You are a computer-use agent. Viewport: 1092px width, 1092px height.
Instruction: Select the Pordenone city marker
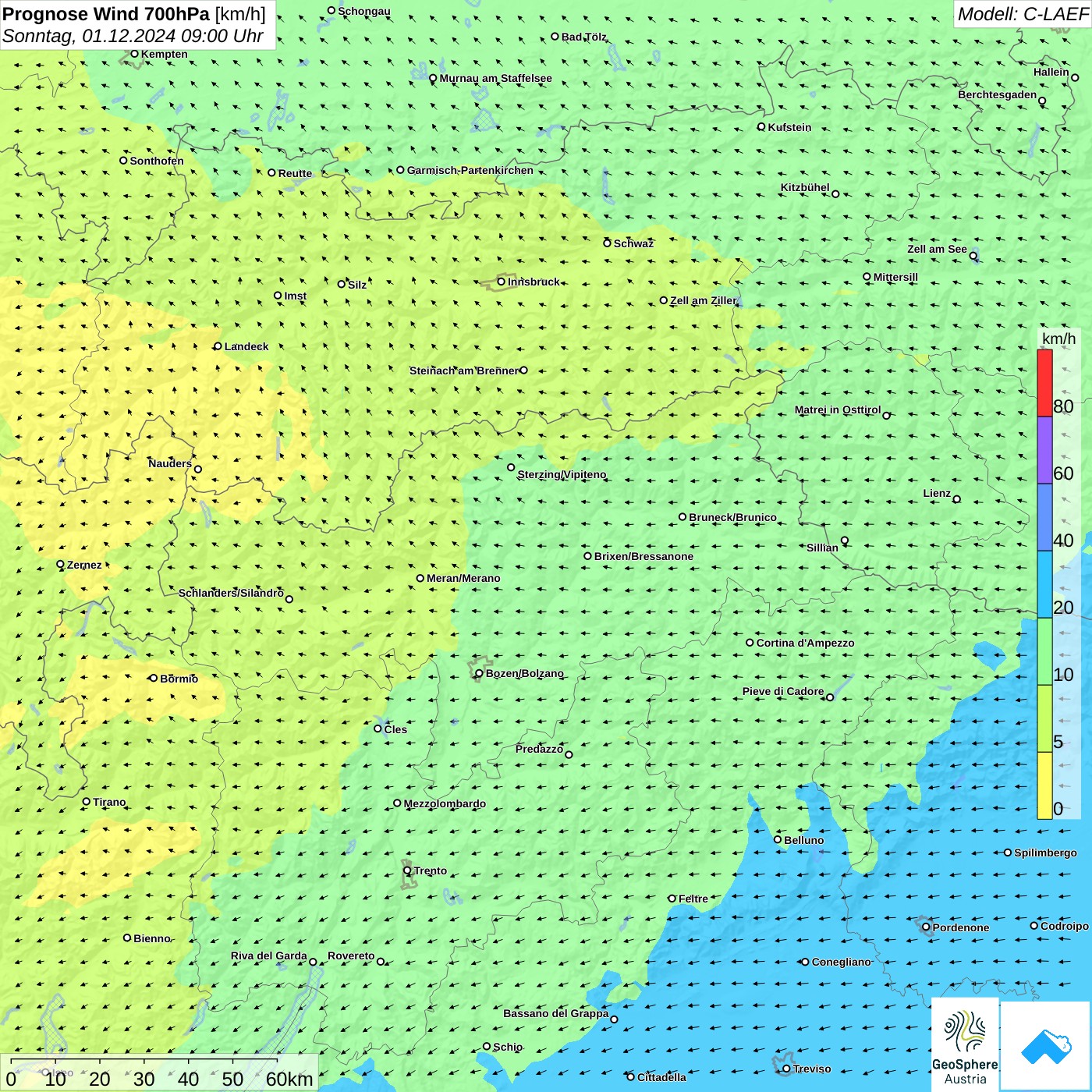coord(926,927)
